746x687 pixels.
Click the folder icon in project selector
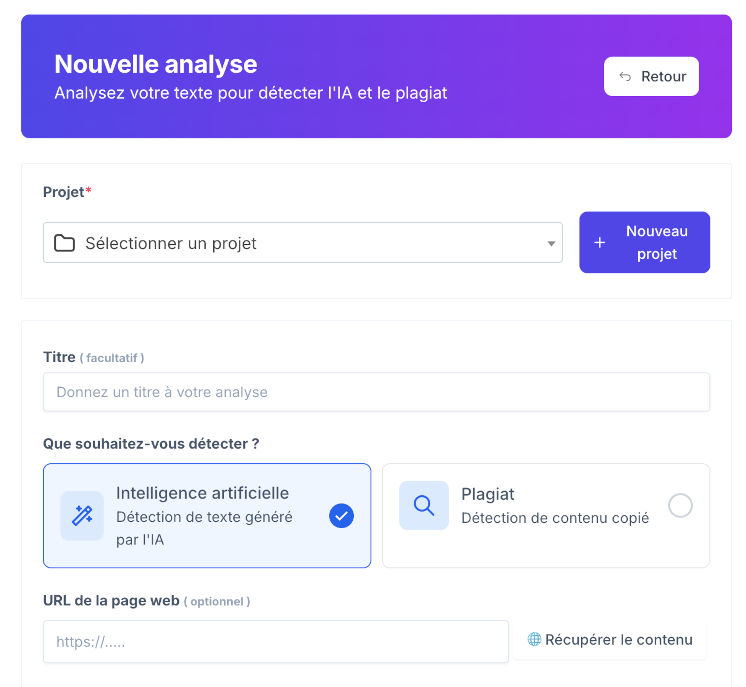(65, 243)
